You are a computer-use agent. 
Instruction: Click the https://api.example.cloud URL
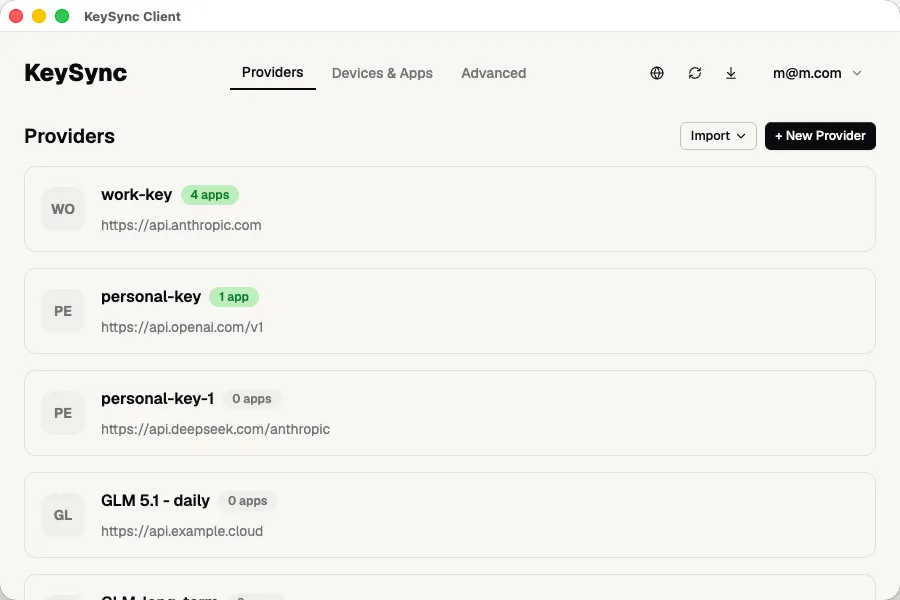(x=182, y=531)
